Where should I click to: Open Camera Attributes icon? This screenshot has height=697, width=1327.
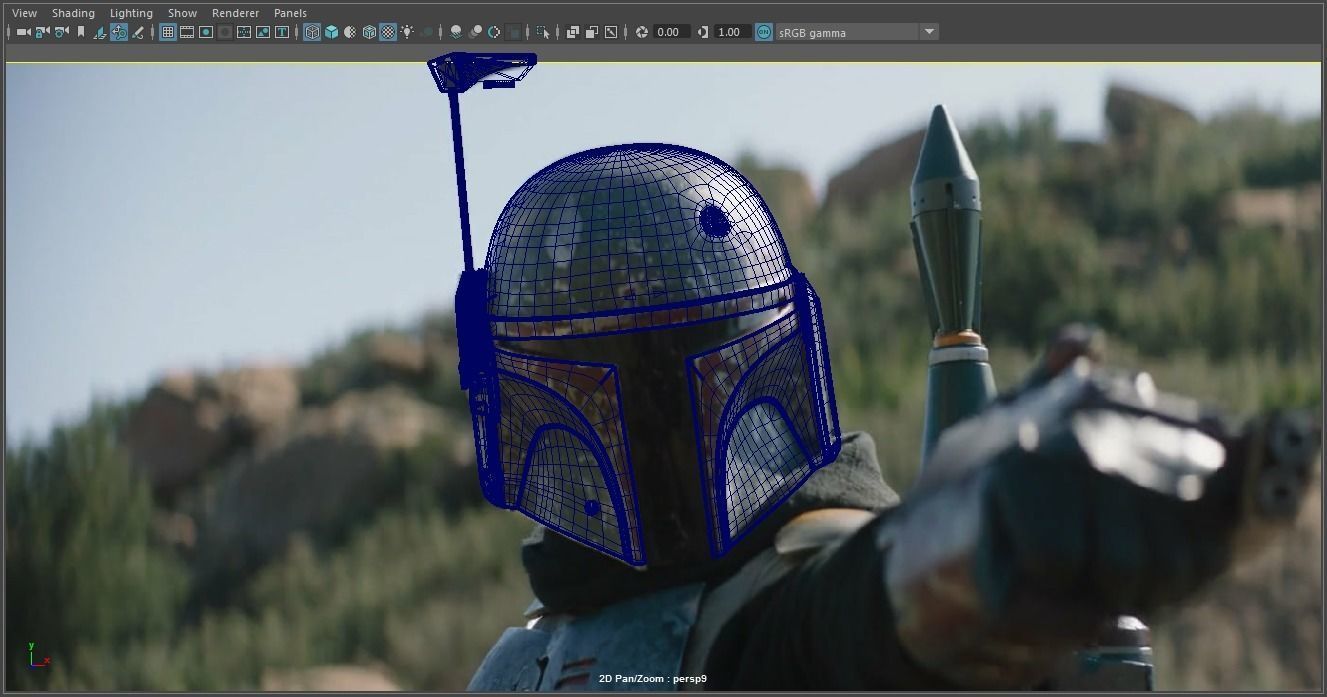62,32
